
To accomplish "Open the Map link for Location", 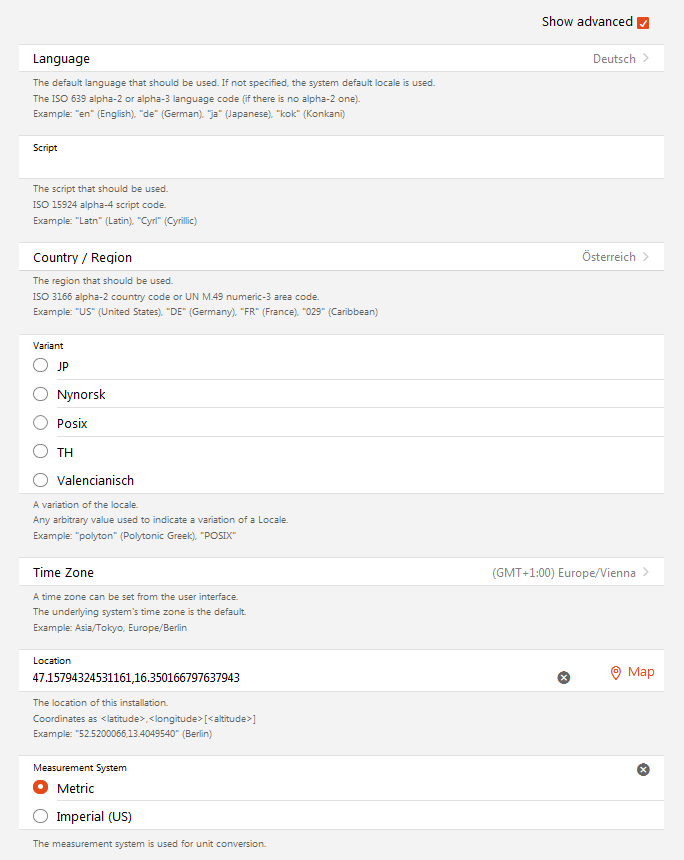I will [x=640, y=672].
